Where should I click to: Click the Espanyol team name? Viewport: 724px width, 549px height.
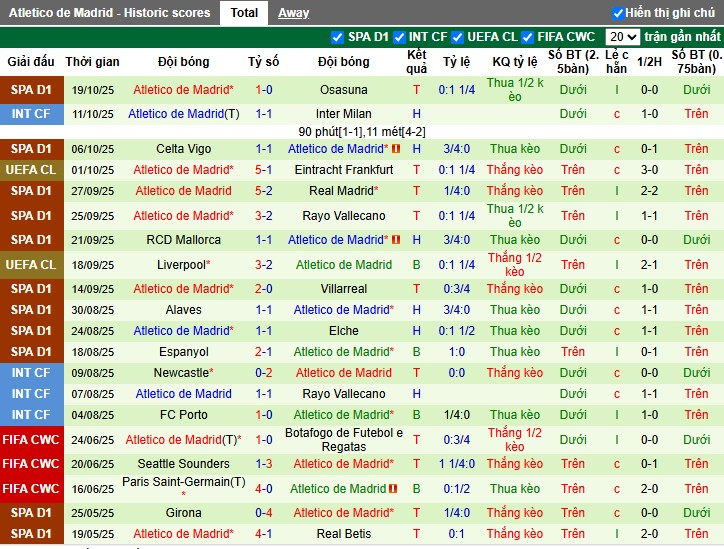(183, 351)
